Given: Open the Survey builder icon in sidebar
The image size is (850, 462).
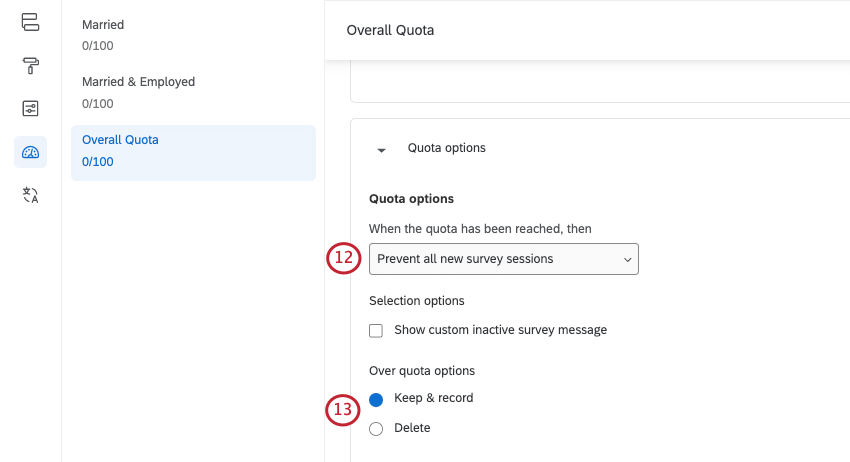Looking at the screenshot, I should point(30,22).
